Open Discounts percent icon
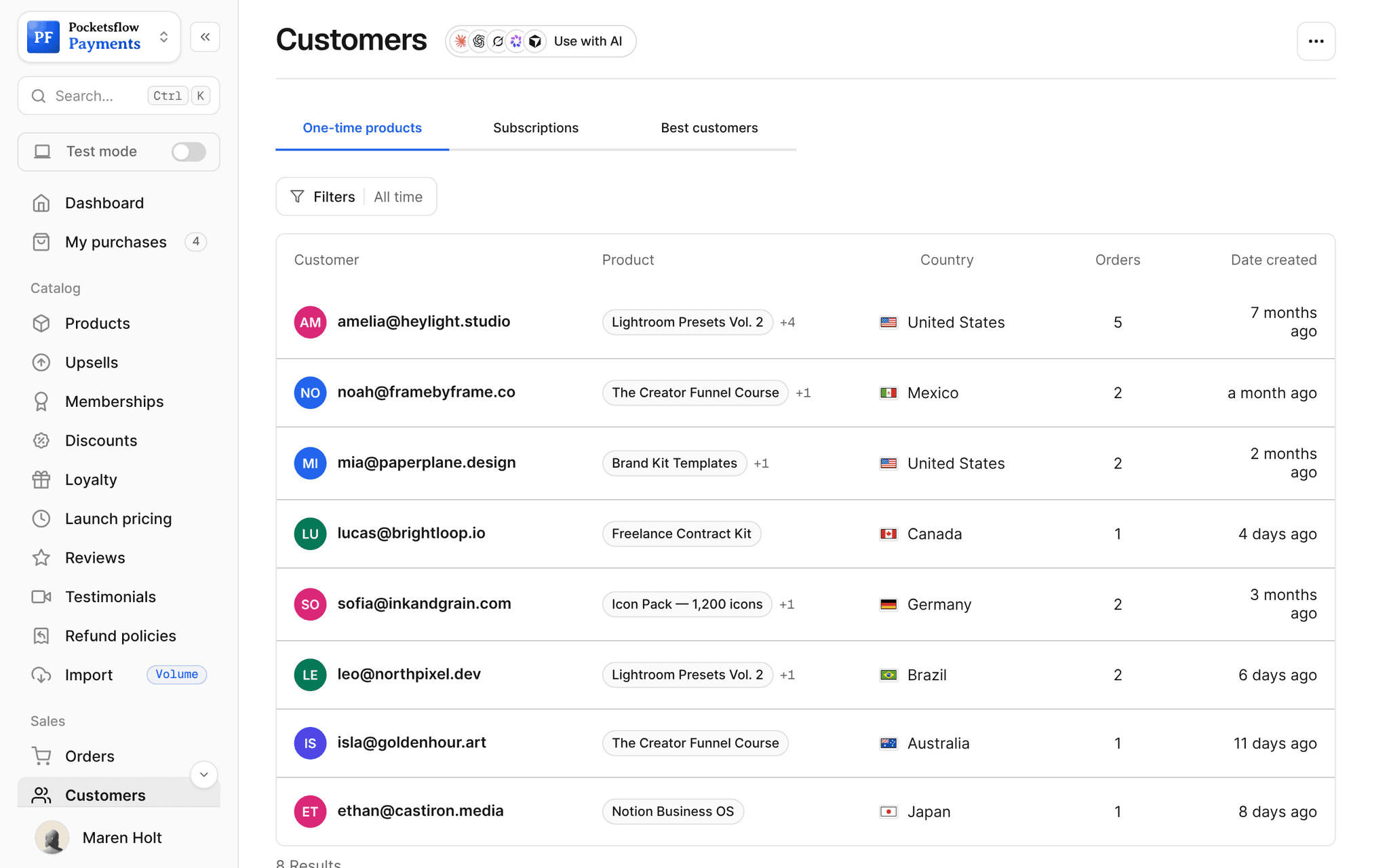 (x=41, y=440)
